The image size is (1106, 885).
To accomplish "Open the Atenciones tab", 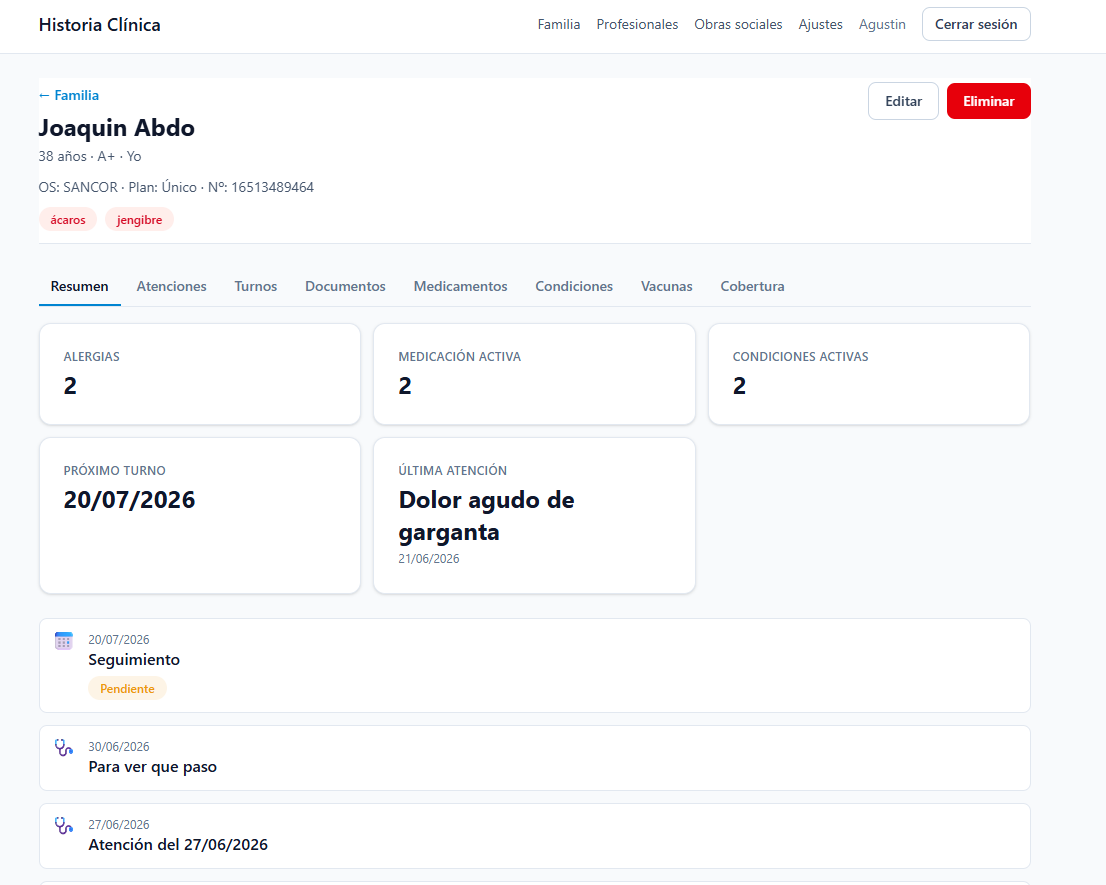I will (171, 286).
